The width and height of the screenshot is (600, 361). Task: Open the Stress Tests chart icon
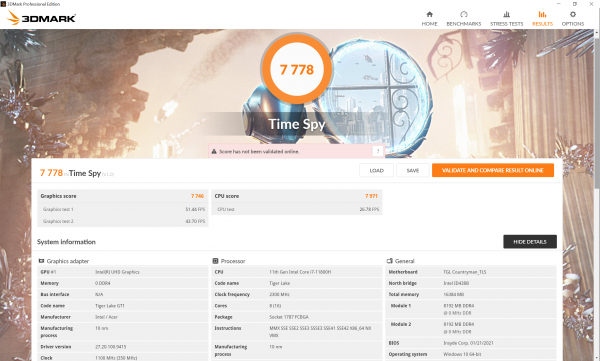coord(506,15)
